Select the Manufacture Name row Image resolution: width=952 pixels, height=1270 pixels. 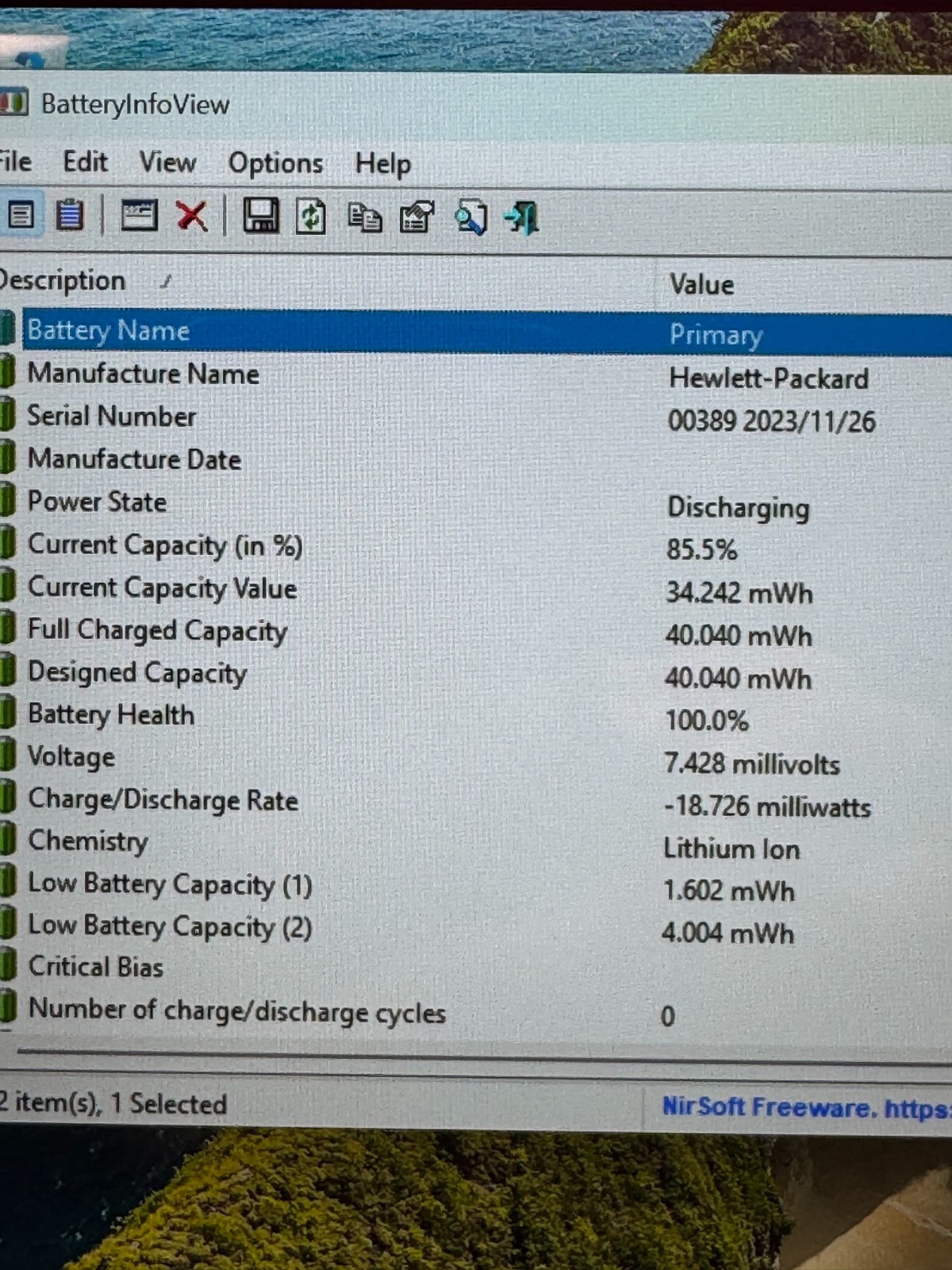pyautogui.click(x=476, y=375)
